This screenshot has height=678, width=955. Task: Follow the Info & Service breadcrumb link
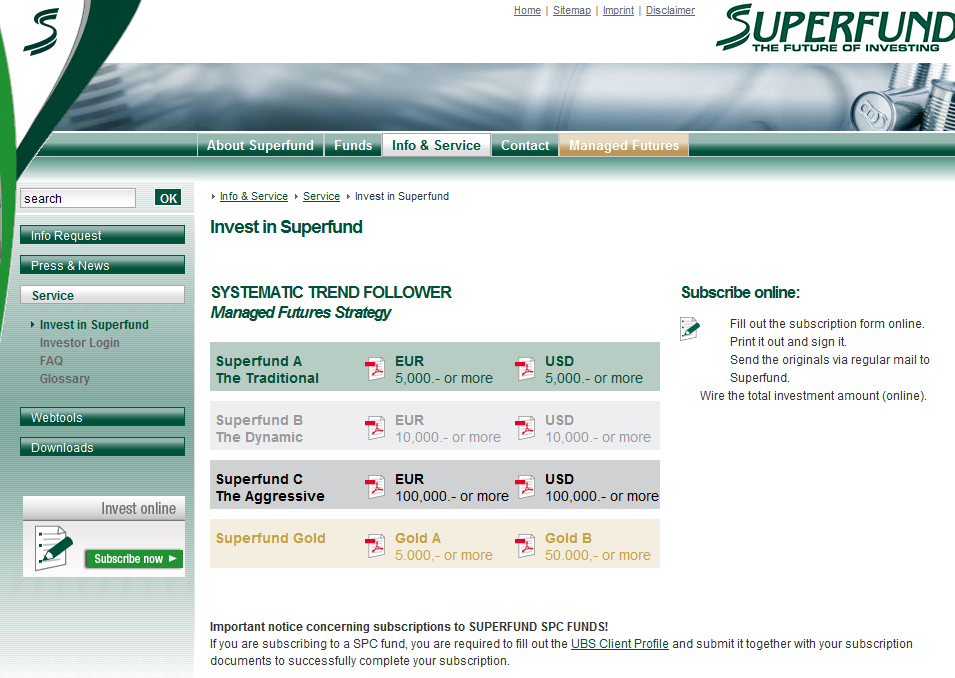[253, 196]
